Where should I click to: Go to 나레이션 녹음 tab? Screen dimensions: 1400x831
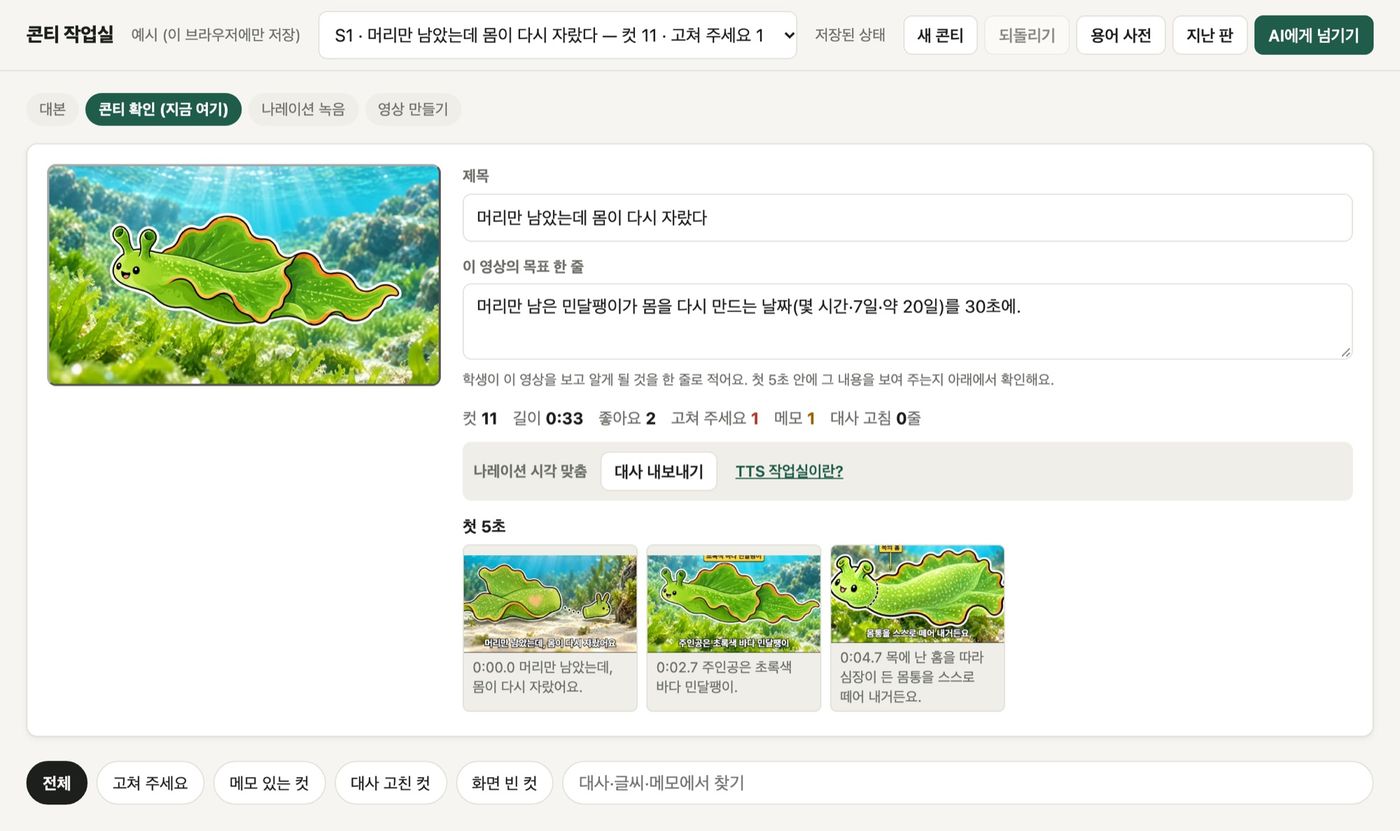pos(303,109)
